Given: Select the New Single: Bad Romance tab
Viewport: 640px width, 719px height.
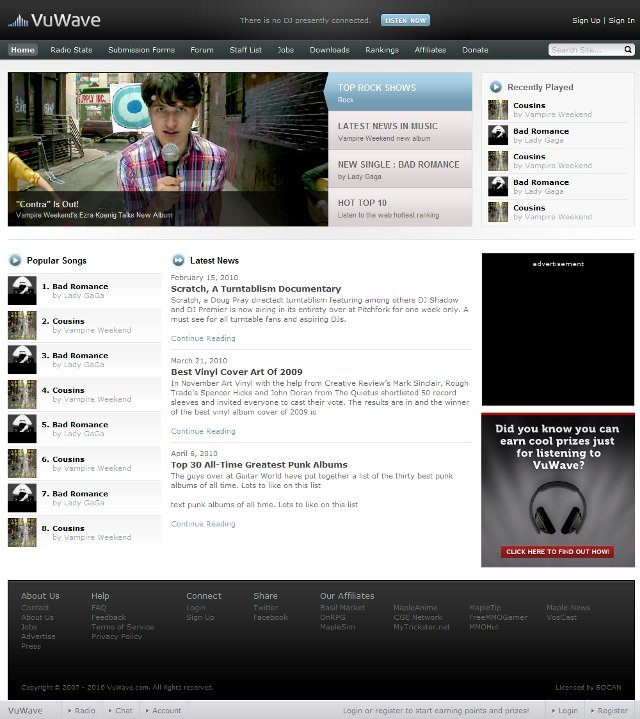Looking at the screenshot, I should (x=400, y=169).
